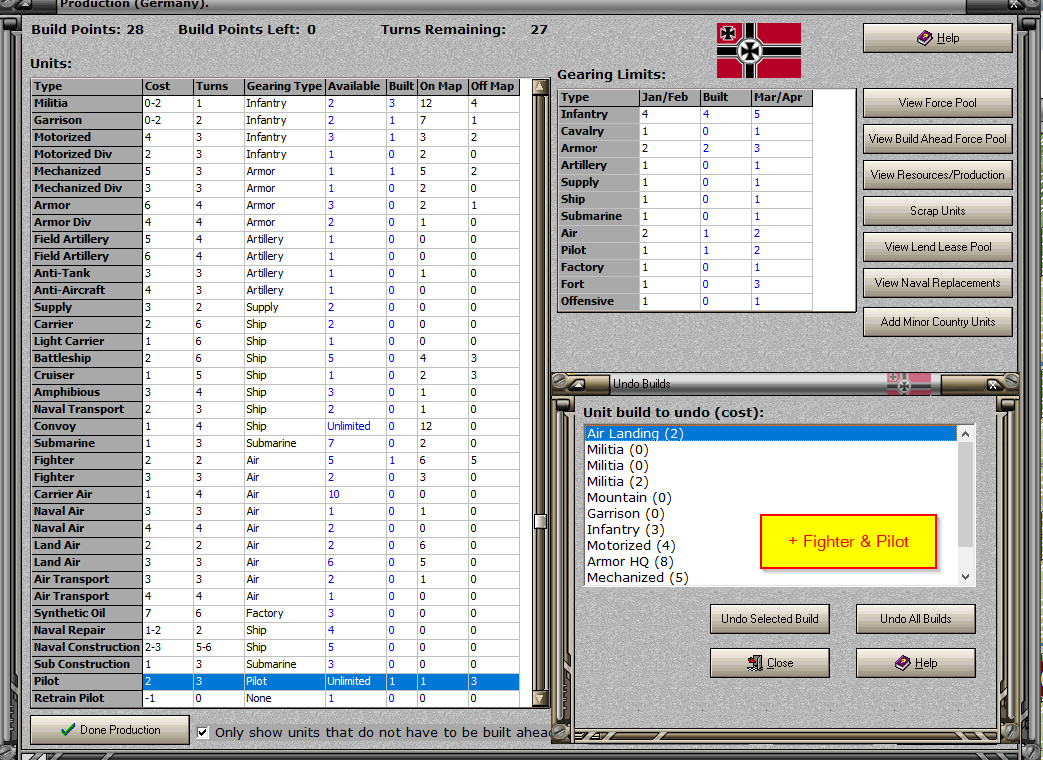The width and height of the screenshot is (1043, 760).
Task: Select 'Militia (2)' in undo list
Action: [771, 481]
